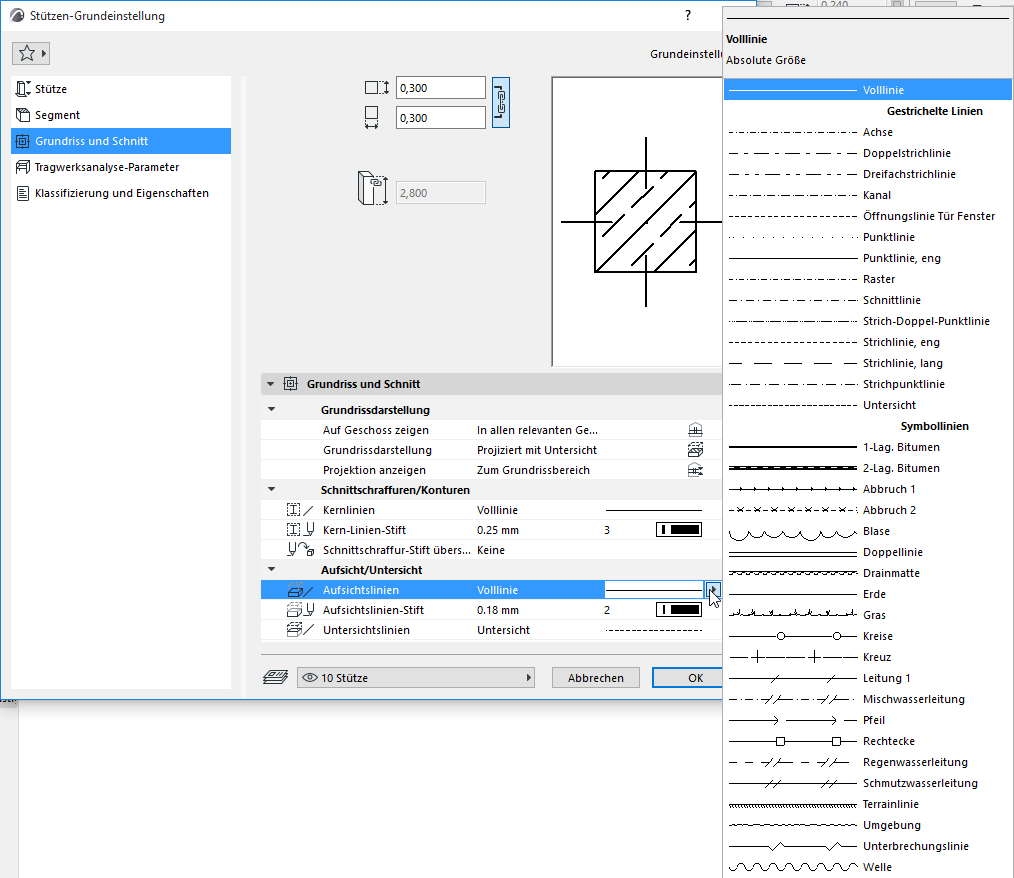Viewport: 1014px width, 878px height.
Task: Click the Aufsichtslinien-Stift pen color swatch
Action: 679,610
